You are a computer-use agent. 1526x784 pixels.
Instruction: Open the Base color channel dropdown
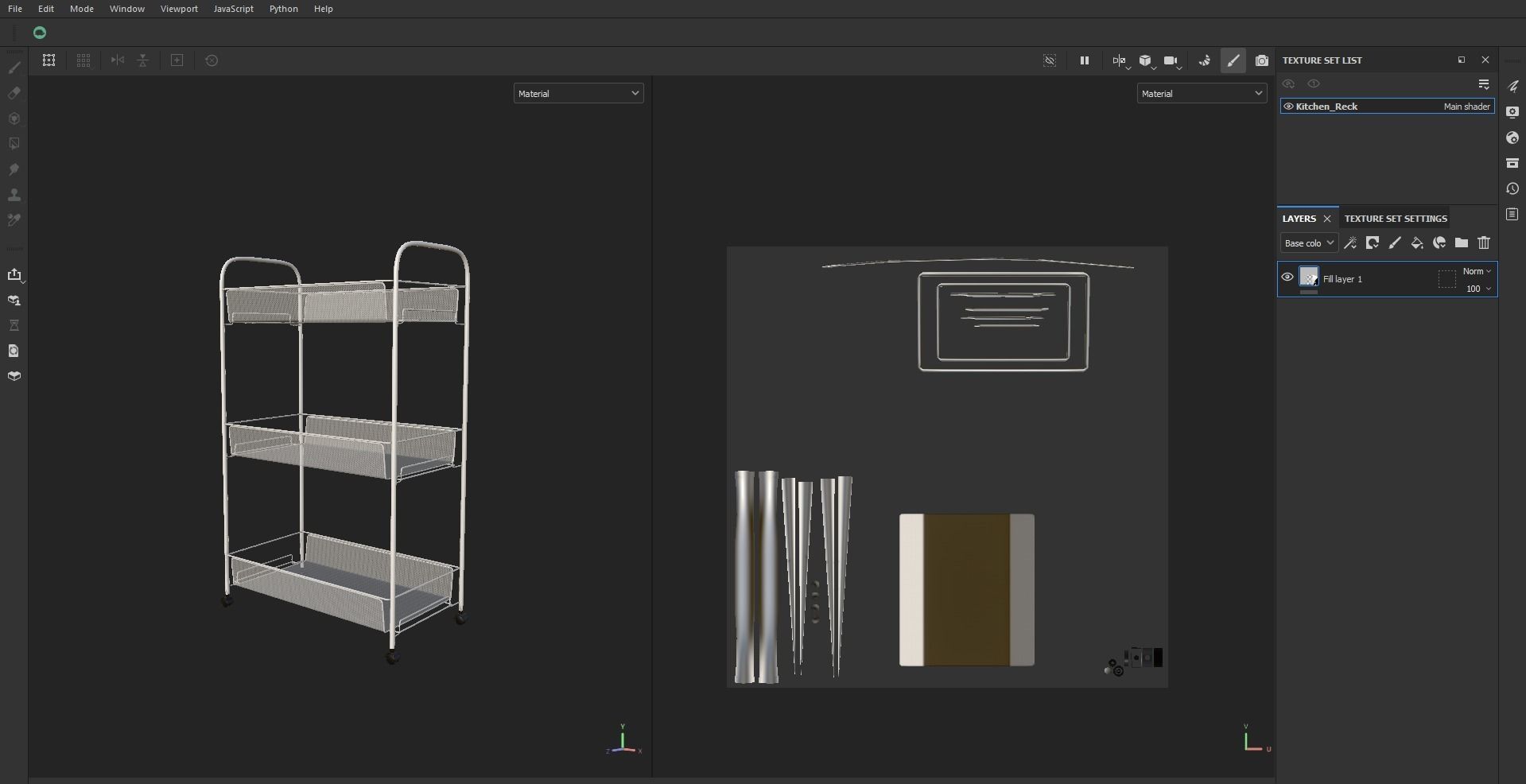click(x=1309, y=243)
